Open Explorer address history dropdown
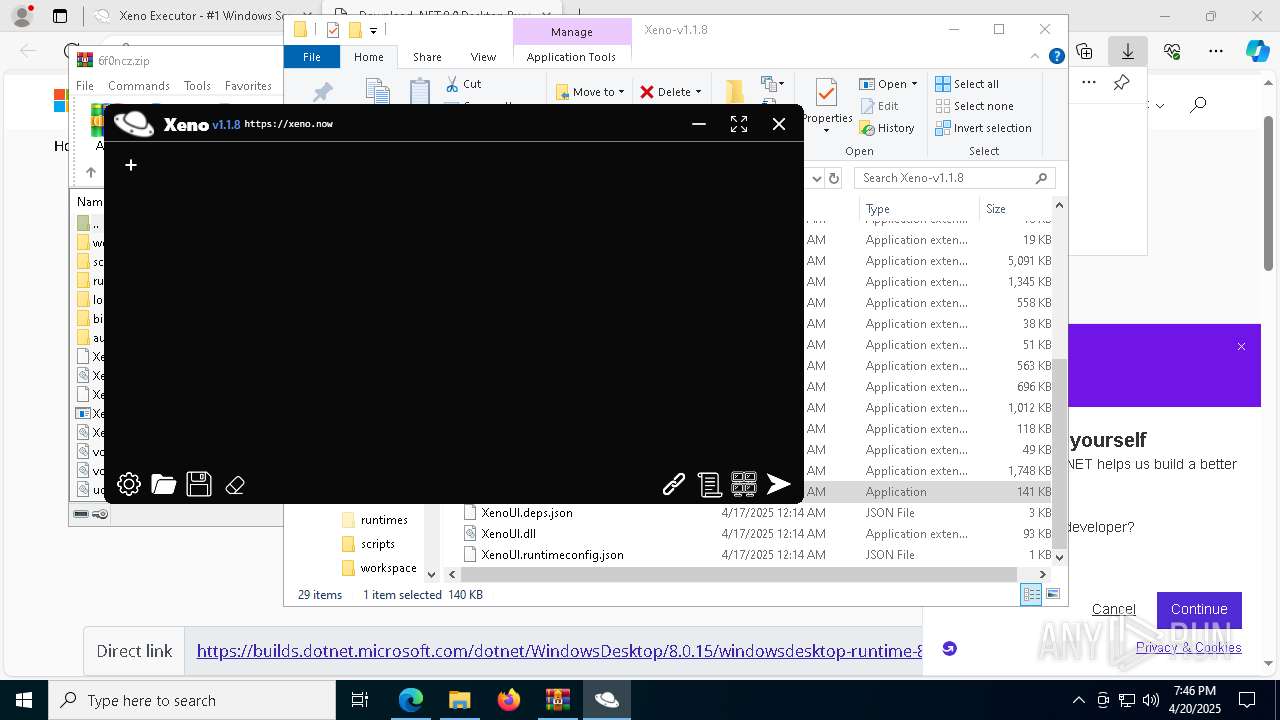 pyautogui.click(x=816, y=178)
